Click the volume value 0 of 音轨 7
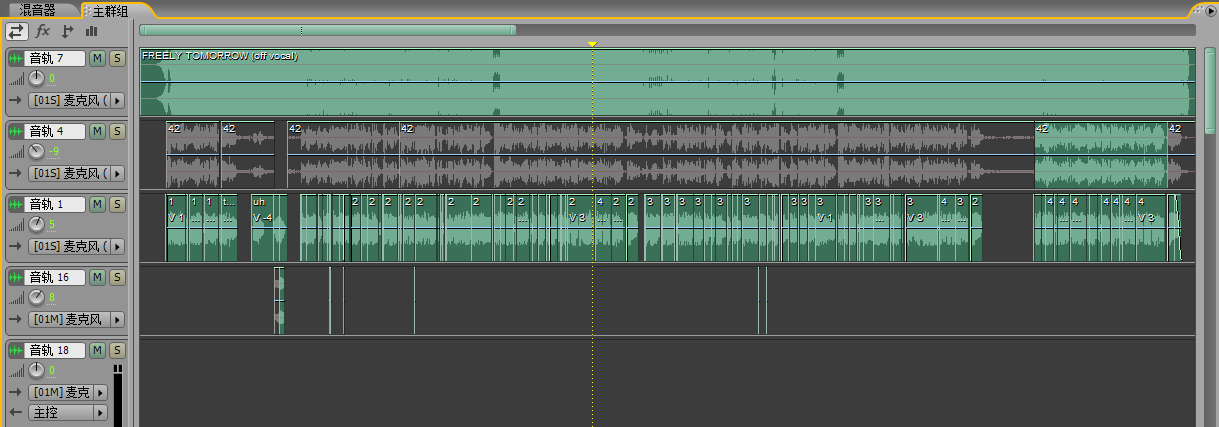Viewport: 1219px width, 427px height. click(52, 78)
